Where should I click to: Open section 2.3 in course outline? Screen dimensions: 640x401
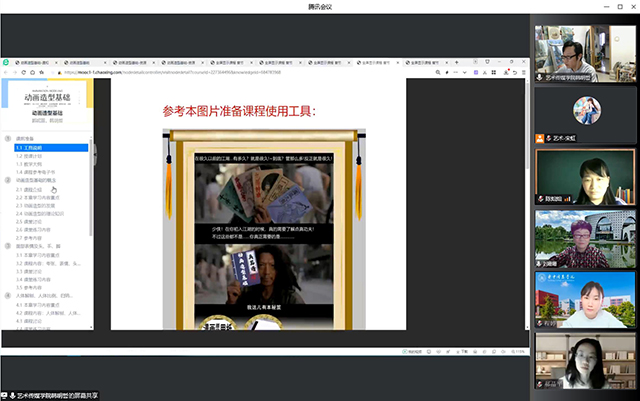point(35,205)
